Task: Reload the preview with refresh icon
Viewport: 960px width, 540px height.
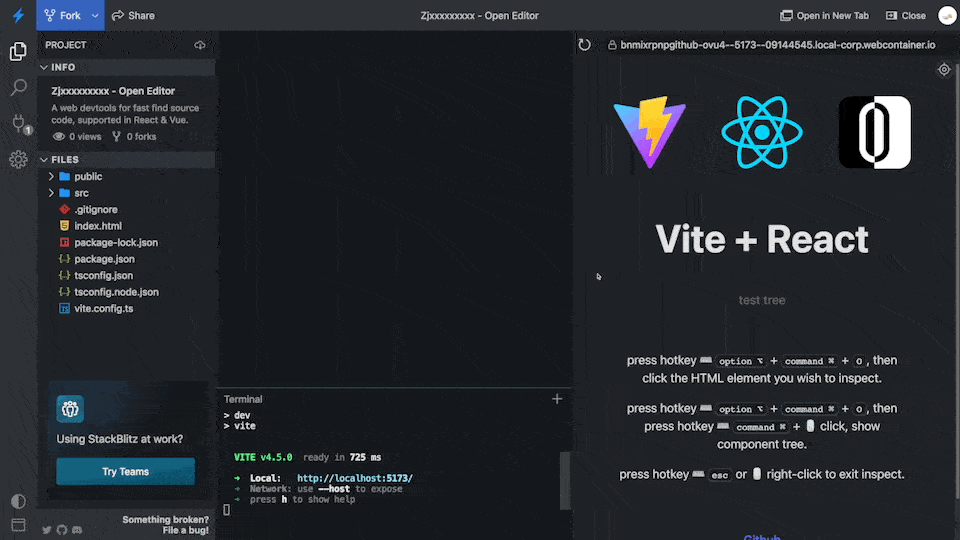Action: click(x=585, y=45)
